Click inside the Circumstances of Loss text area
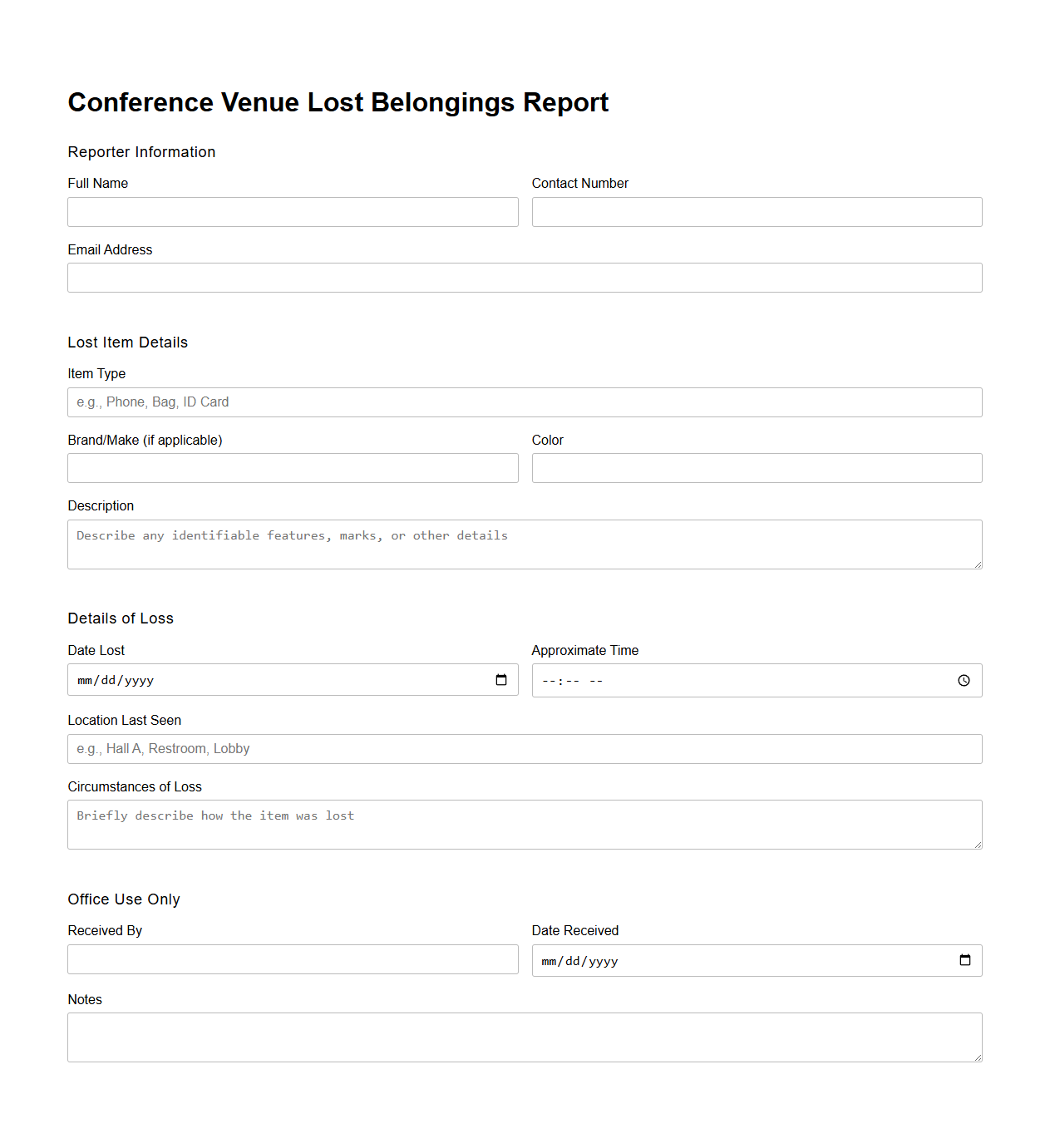 coord(525,824)
